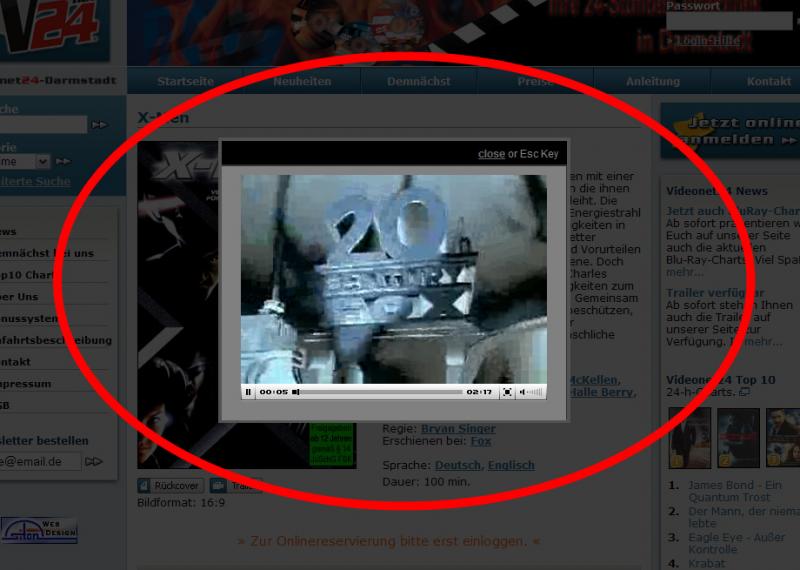The height and width of the screenshot is (570, 800).
Task: Close the trailer overlay via close link
Action: [x=491, y=154]
